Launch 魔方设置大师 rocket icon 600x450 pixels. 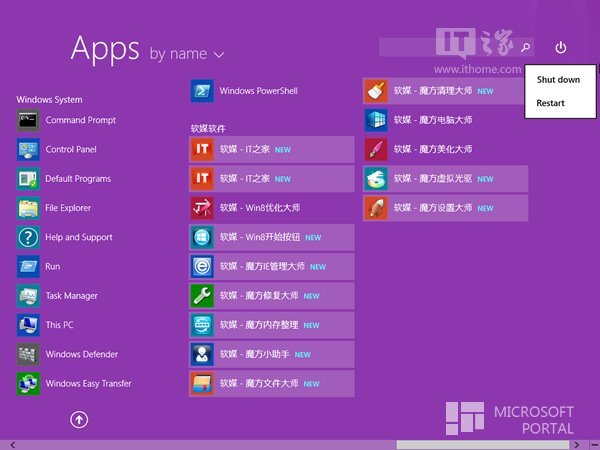[x=376, y=208]
